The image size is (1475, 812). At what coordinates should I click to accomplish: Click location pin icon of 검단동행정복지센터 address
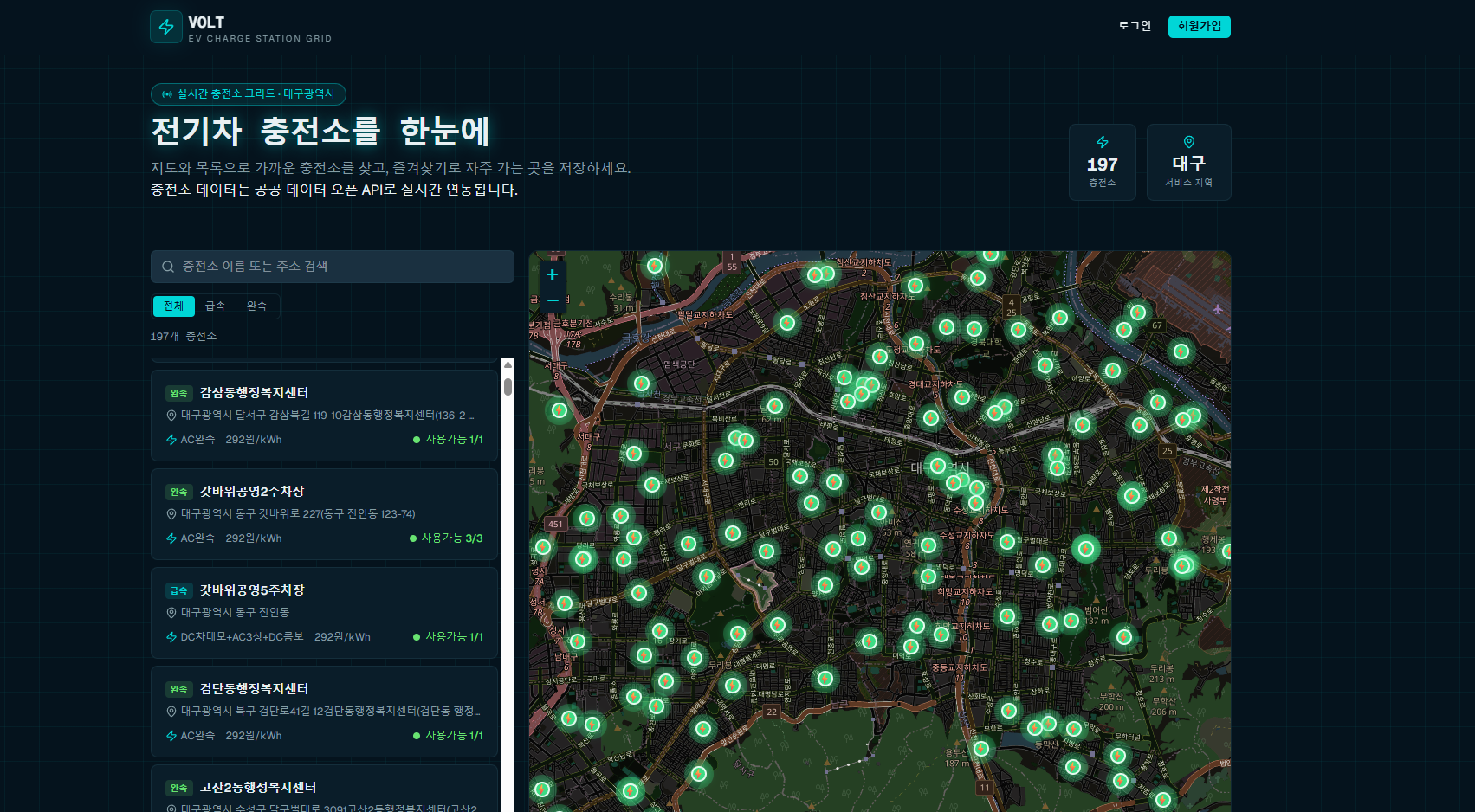pyautogui.click(x=171, y=712)
